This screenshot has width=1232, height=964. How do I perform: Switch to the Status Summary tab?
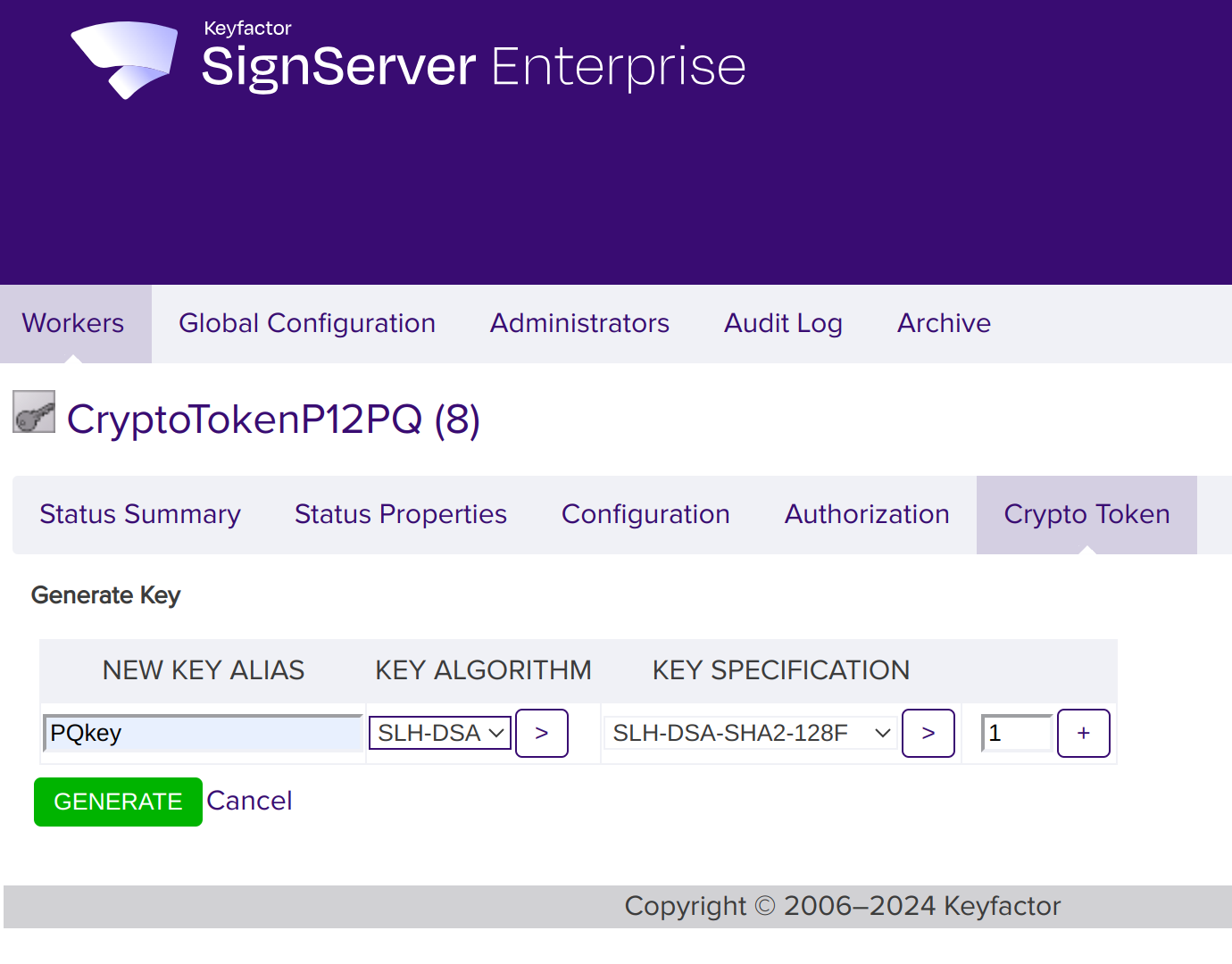[x=139, y=514]
